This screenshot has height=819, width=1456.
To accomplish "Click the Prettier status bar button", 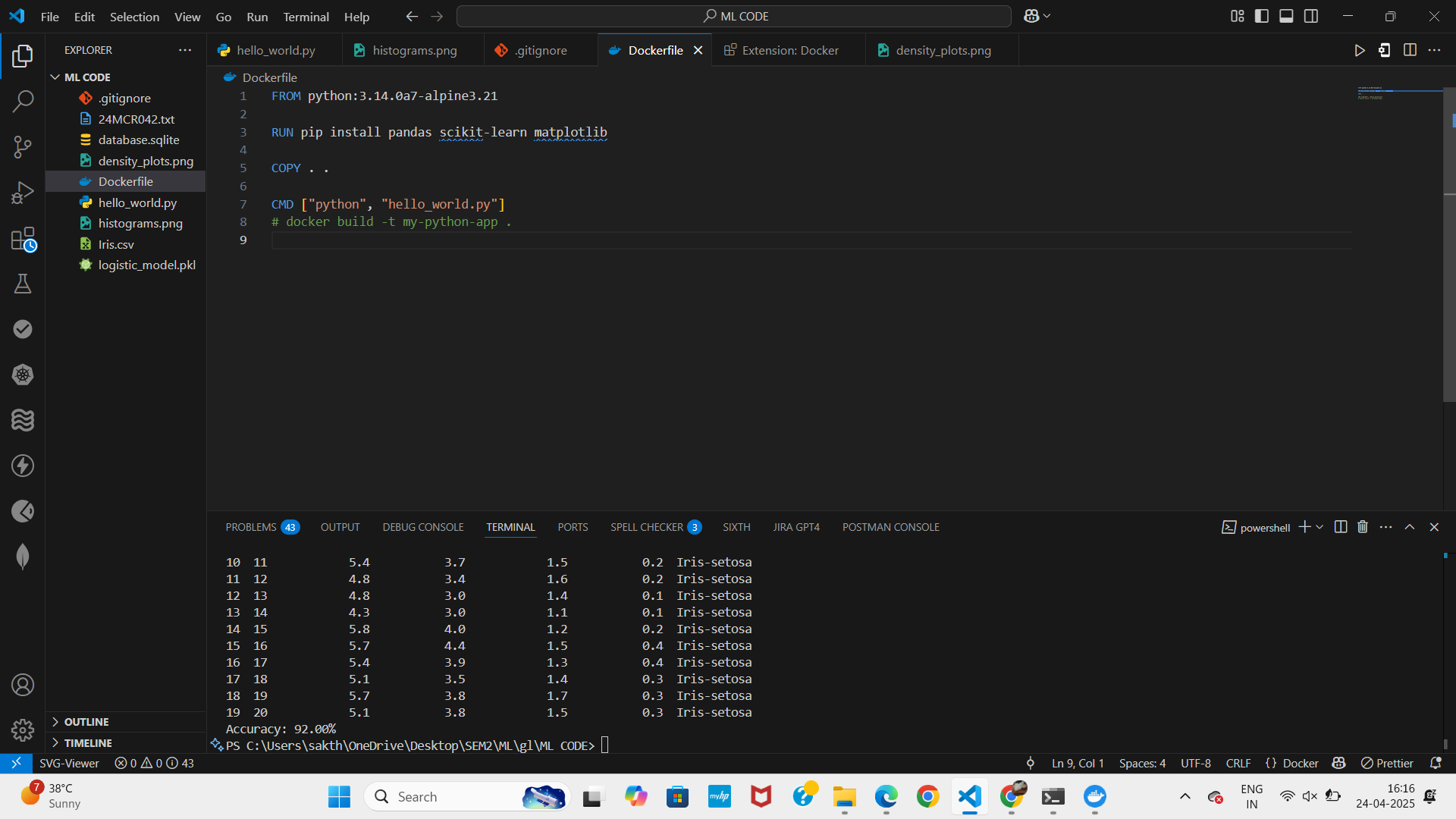I will click(1387, 763).
